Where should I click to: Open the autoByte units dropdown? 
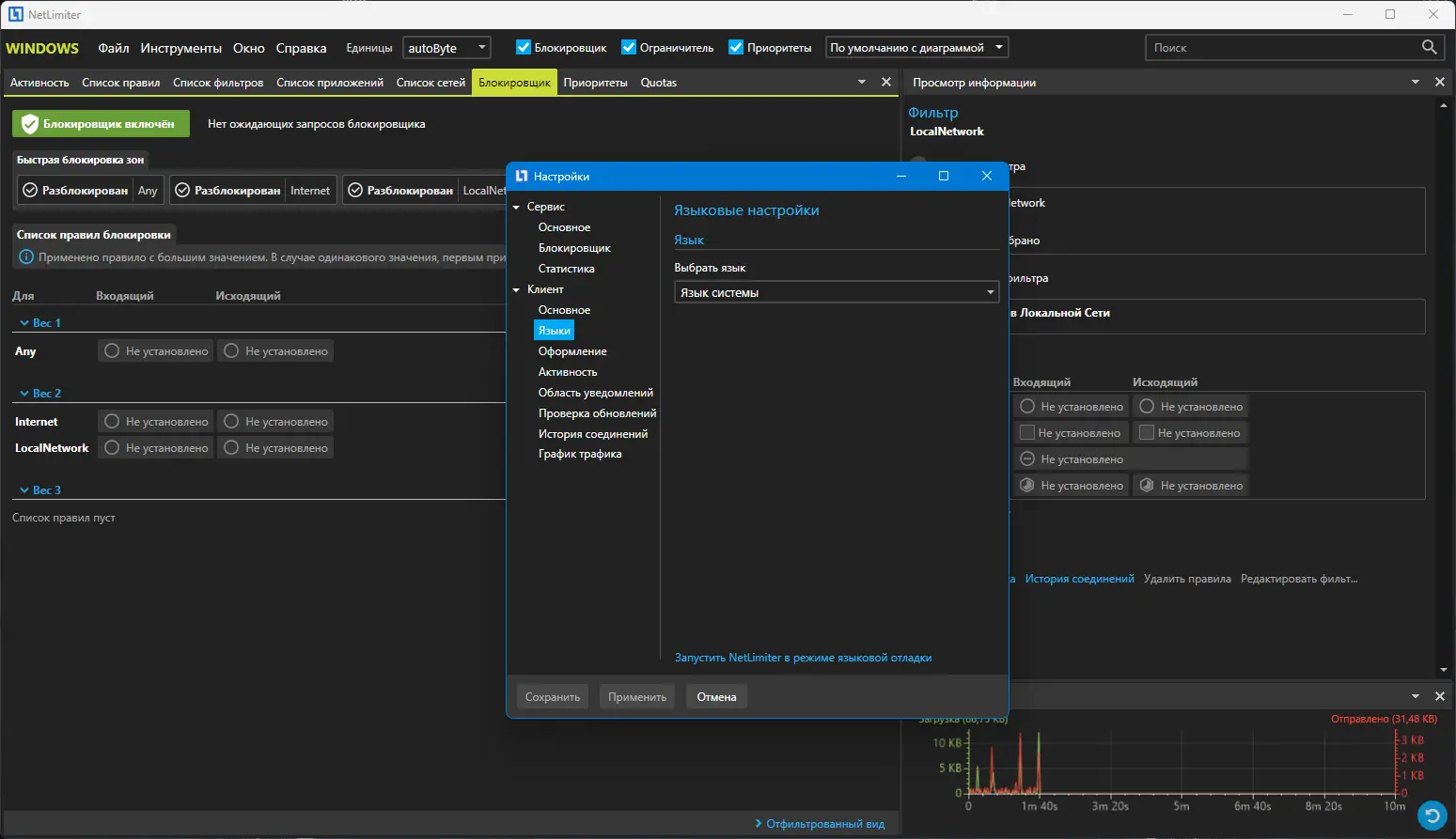pos(446,48)
